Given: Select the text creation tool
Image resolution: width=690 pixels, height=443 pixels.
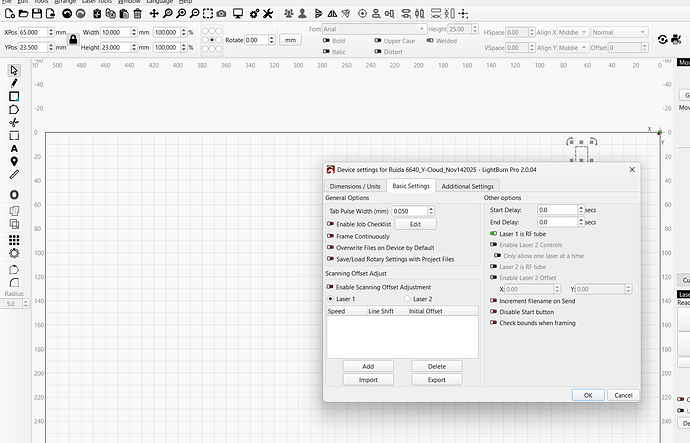Looking at the screenshot, I should pyautogui.click(x=14, y=148).
